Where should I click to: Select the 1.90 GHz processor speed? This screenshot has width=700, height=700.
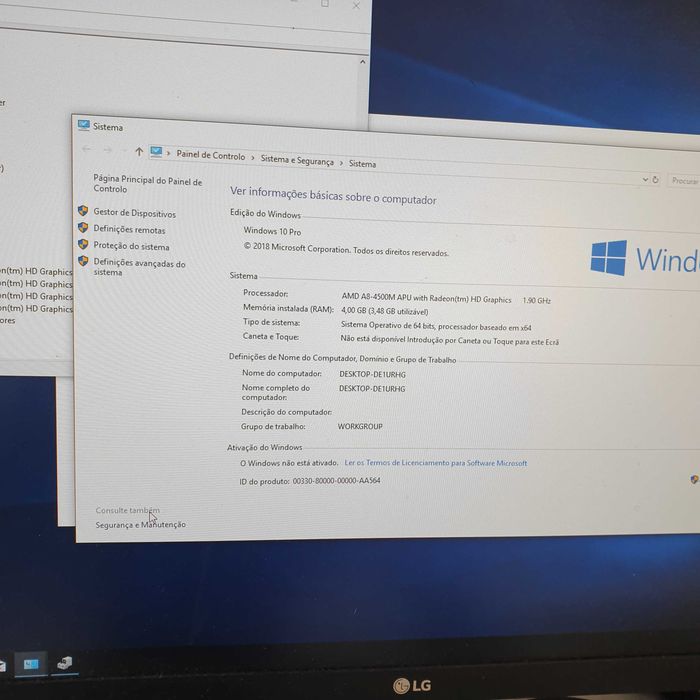pos(537,300)
